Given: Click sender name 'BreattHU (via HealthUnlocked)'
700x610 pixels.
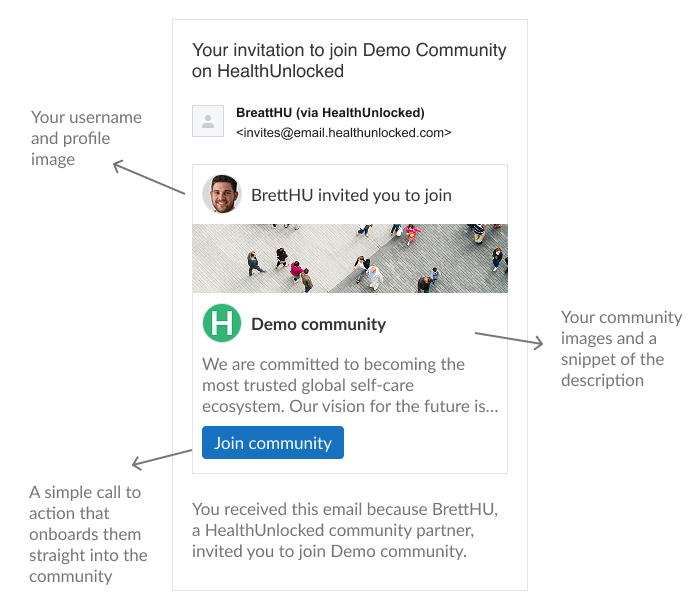Looking at the screenshot, I should pyautogui.click(x=330, y=113).
